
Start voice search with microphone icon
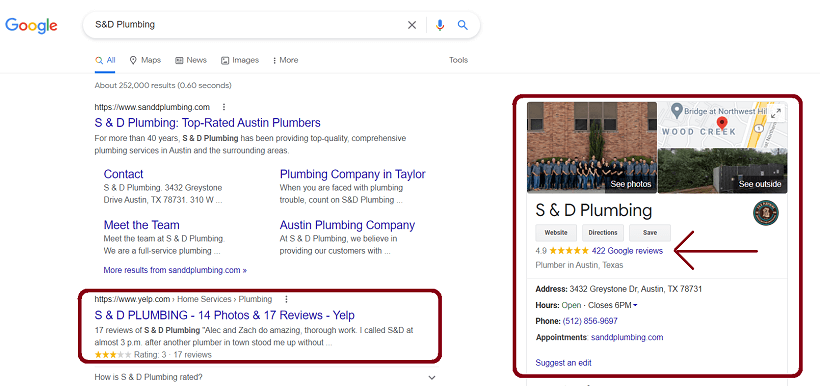[440, 25]
